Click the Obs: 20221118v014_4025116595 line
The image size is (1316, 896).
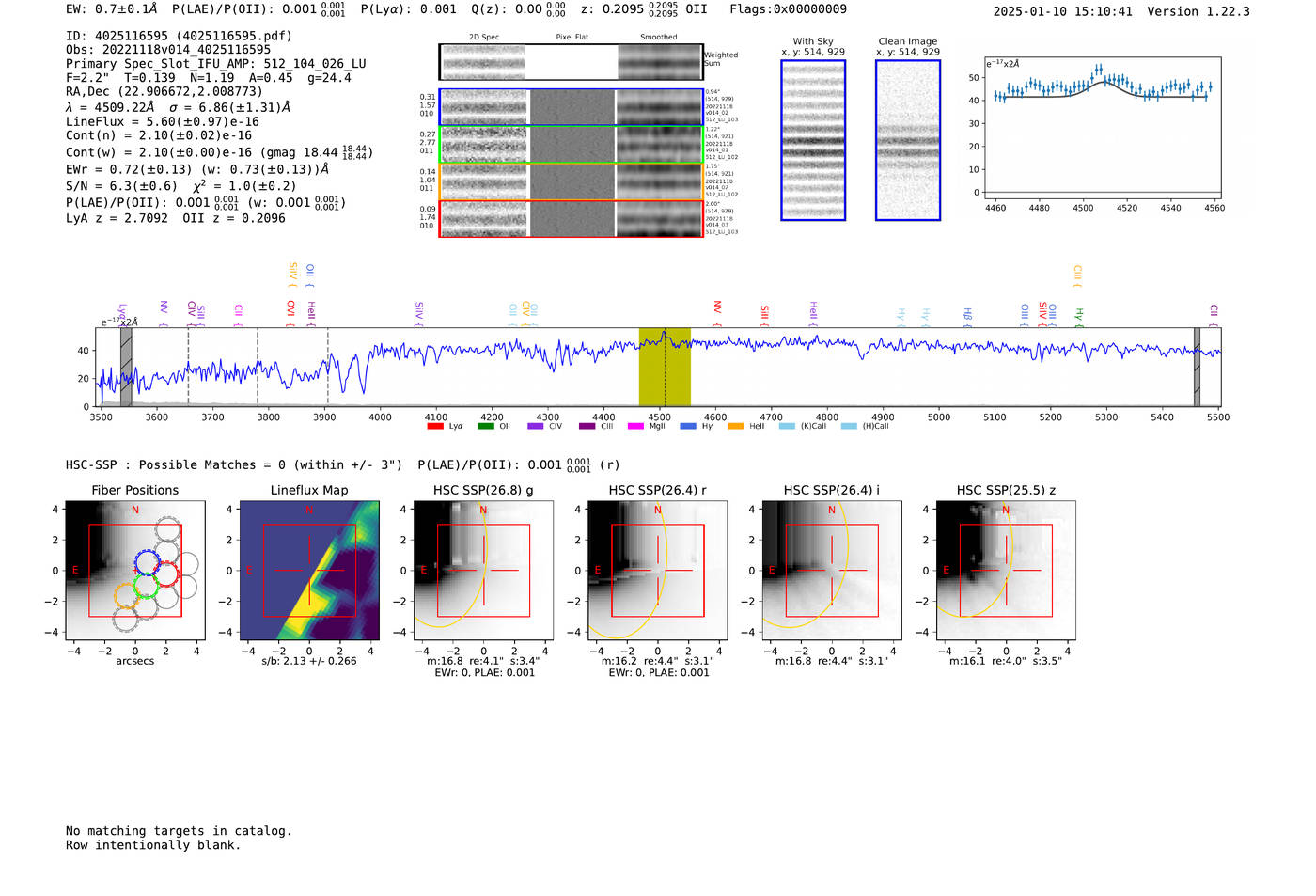[x=168, y=50]
